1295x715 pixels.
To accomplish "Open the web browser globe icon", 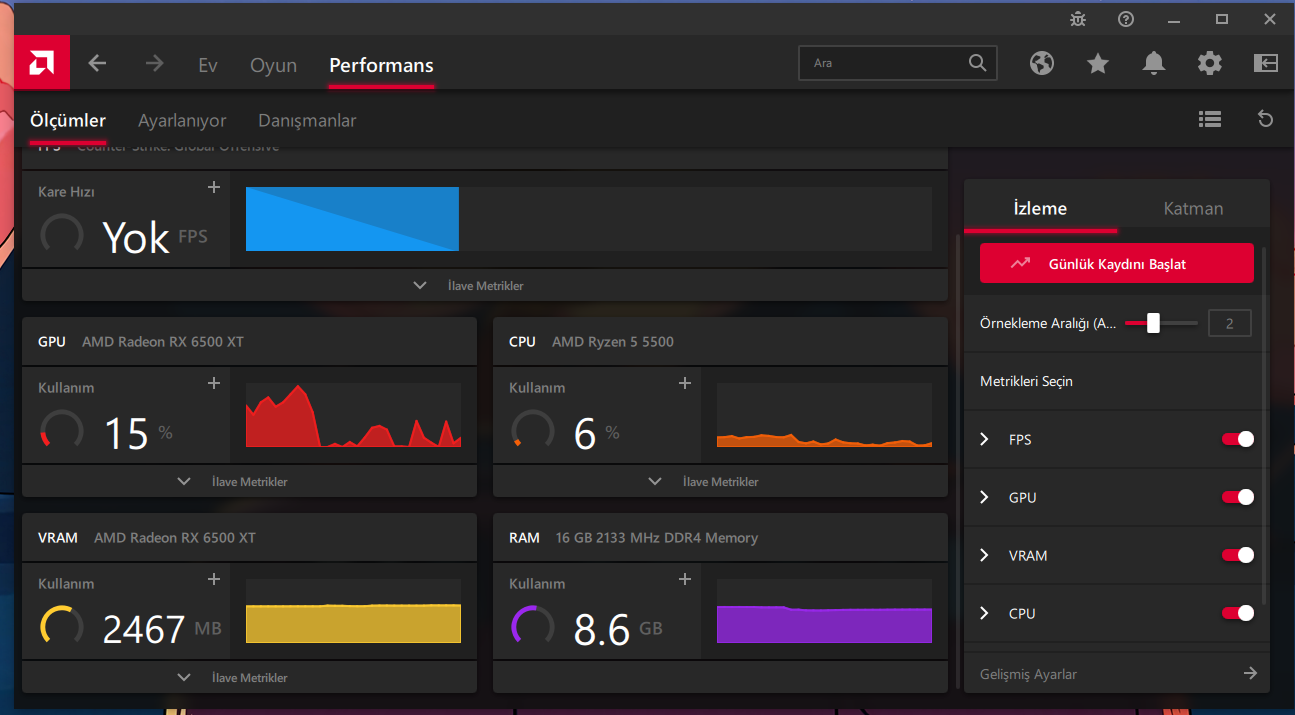I will [1042, 63].
